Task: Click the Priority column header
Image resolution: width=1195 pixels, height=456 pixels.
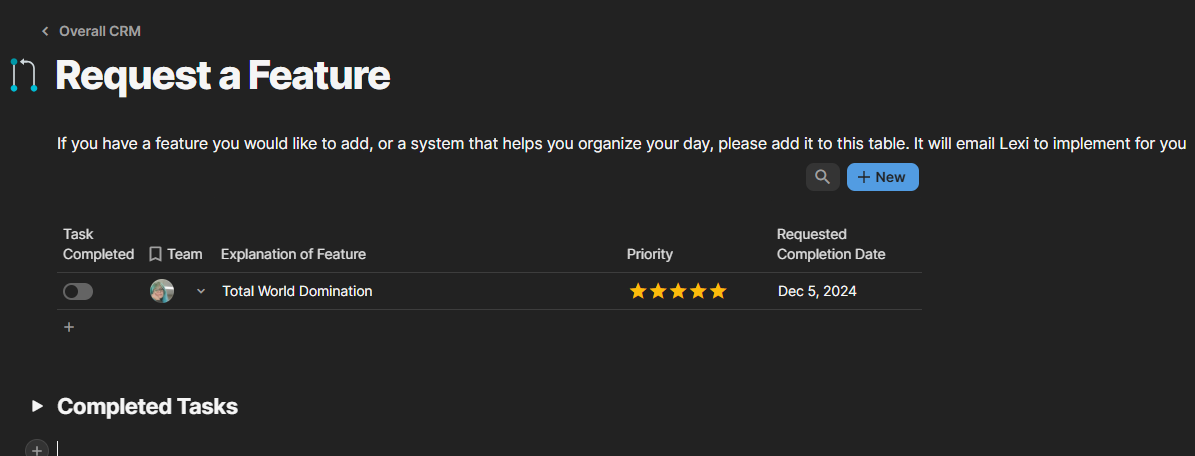Action: pos(650,254)
